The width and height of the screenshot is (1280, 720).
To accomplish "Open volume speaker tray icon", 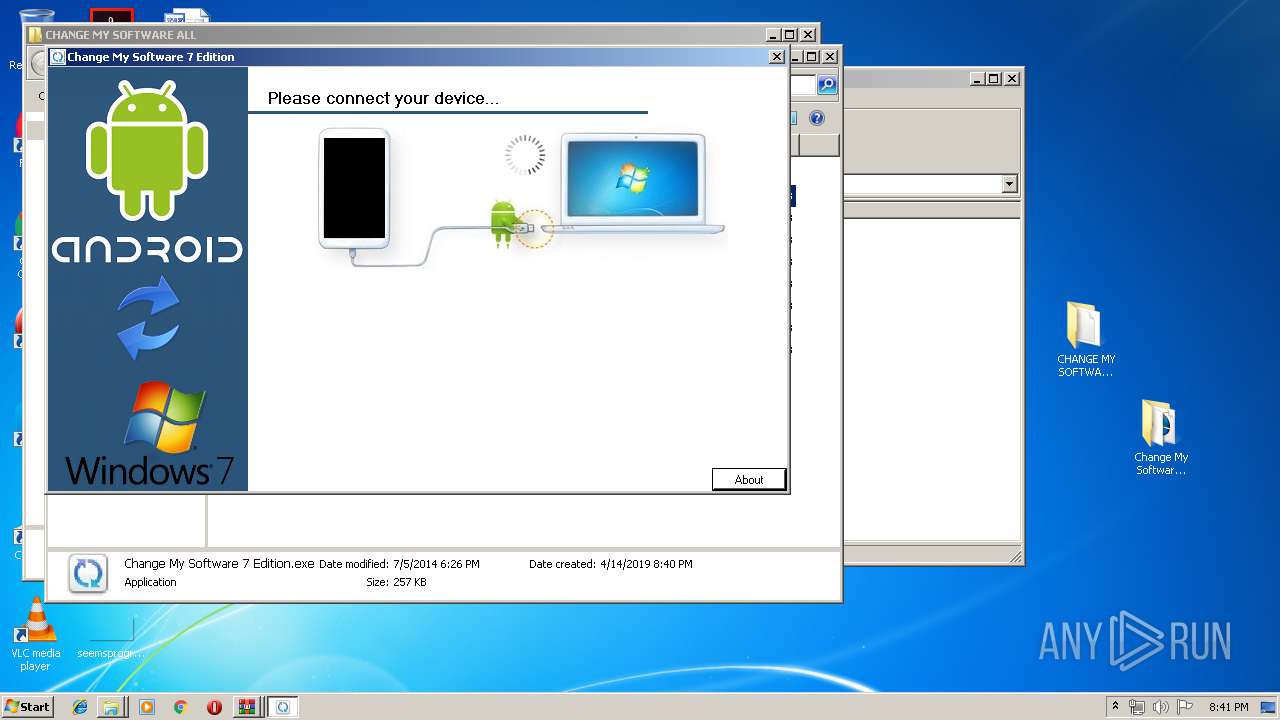I will click(x=1161, y=707).
